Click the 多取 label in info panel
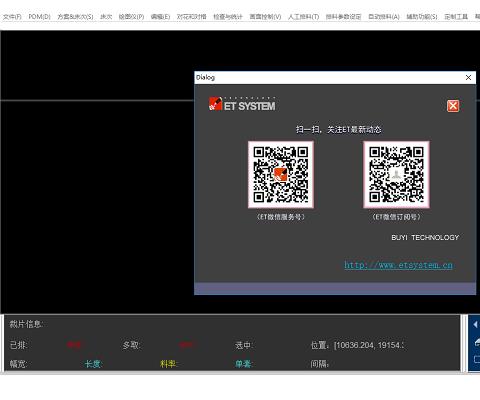The image size is (480, 400). pos(132,345)
